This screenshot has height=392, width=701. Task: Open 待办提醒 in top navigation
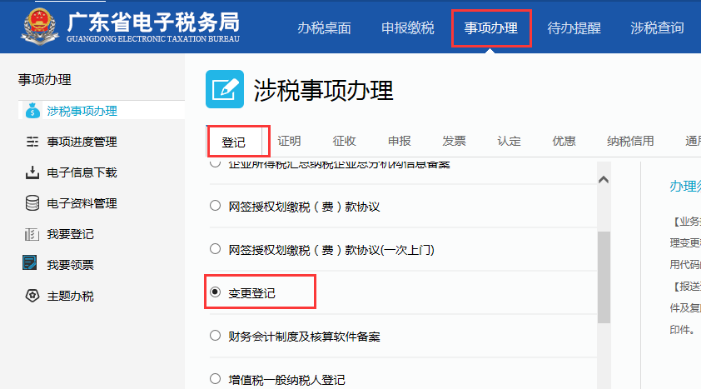click(x=574, y=28)
